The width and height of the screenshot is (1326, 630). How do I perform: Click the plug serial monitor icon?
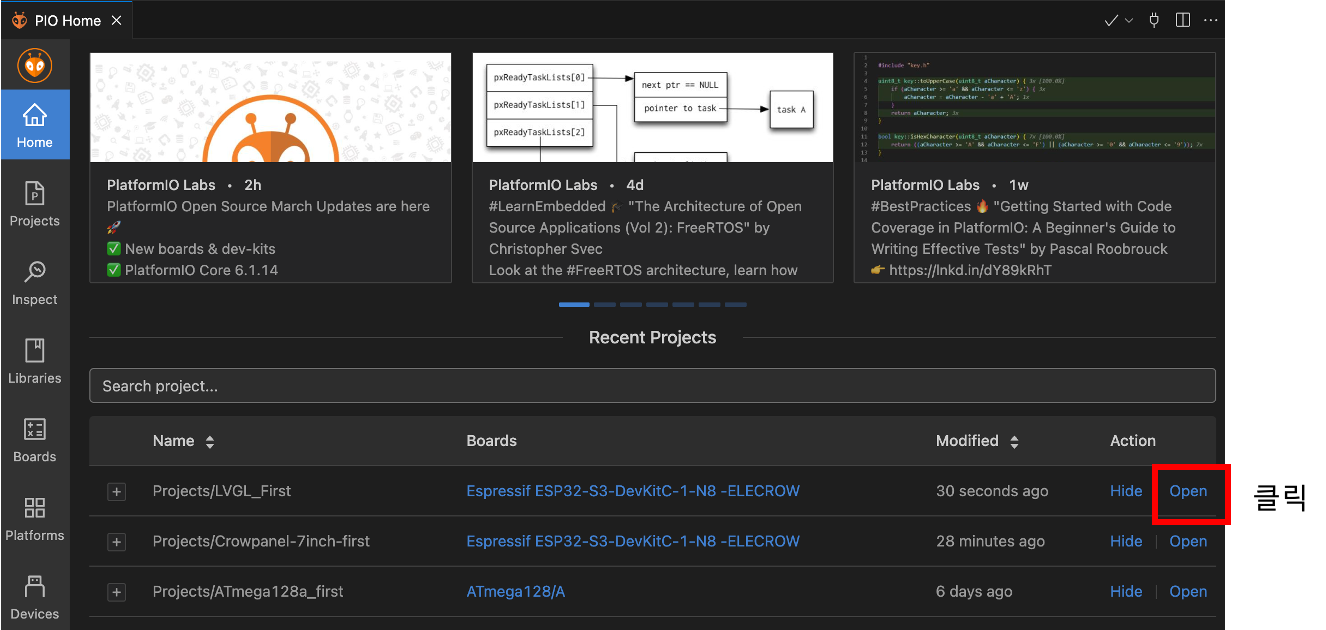click(x=1155, y=20)
